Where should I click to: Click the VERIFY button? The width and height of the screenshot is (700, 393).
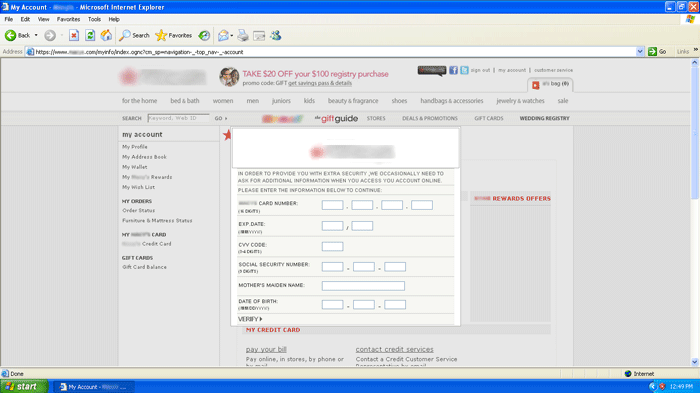pyautogui.click(x=250, y=319)
